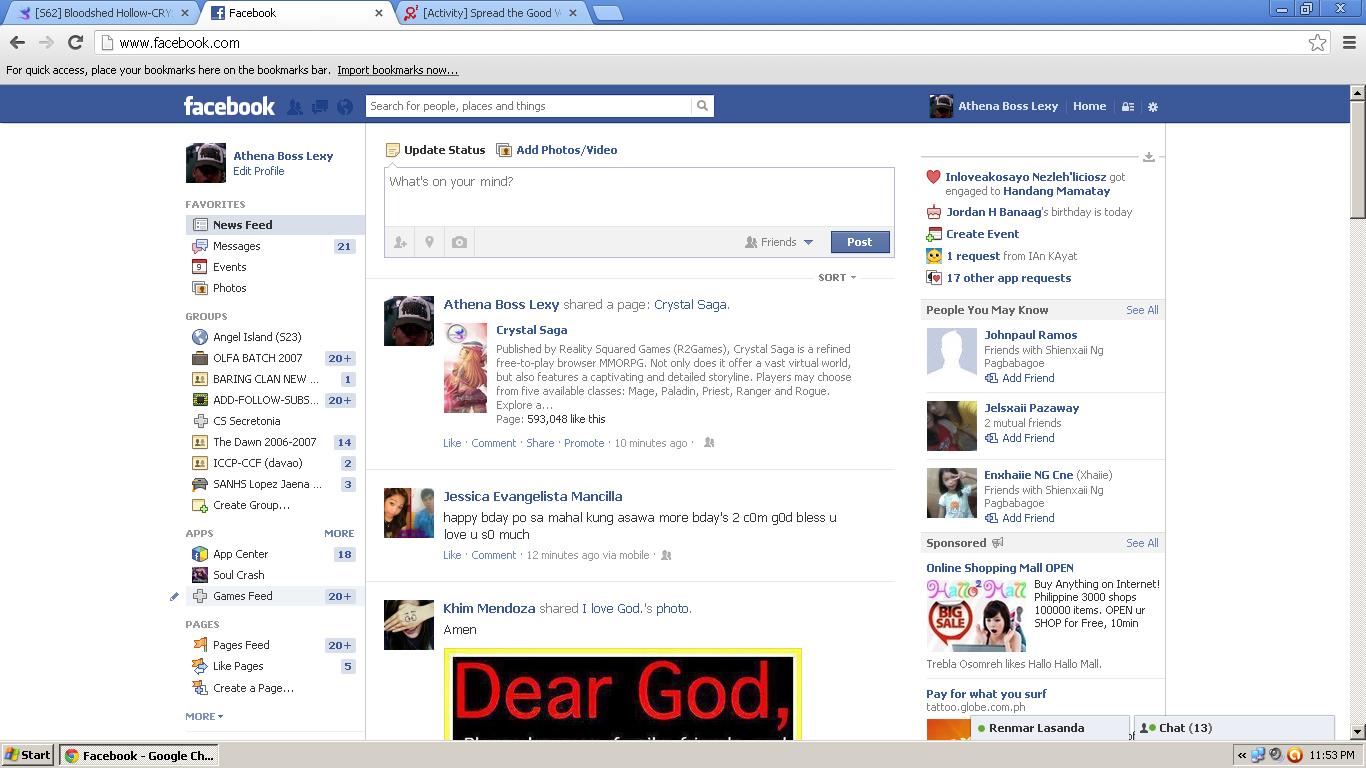1366x768 pixels.
Task: Click the What's on your mind field
Action: (x=638, y=195)
